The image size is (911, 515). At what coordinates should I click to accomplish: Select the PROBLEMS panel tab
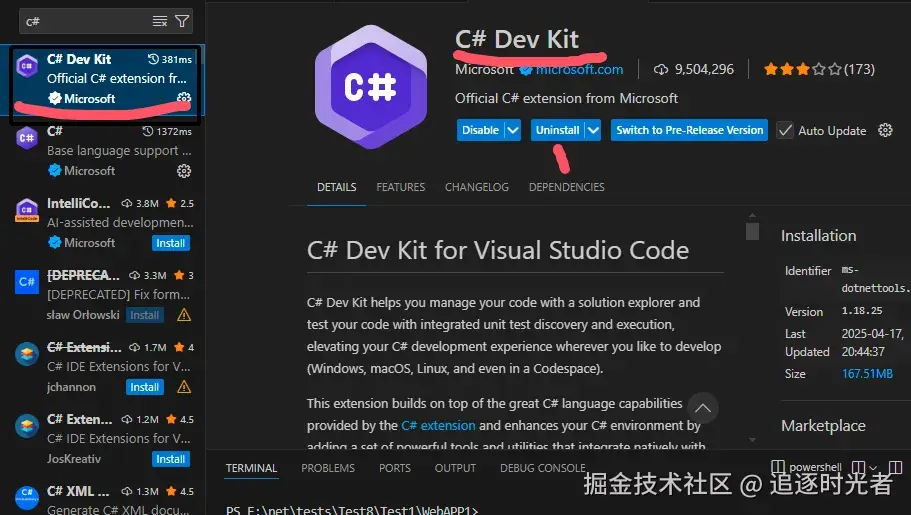click(x=328, y=468)
